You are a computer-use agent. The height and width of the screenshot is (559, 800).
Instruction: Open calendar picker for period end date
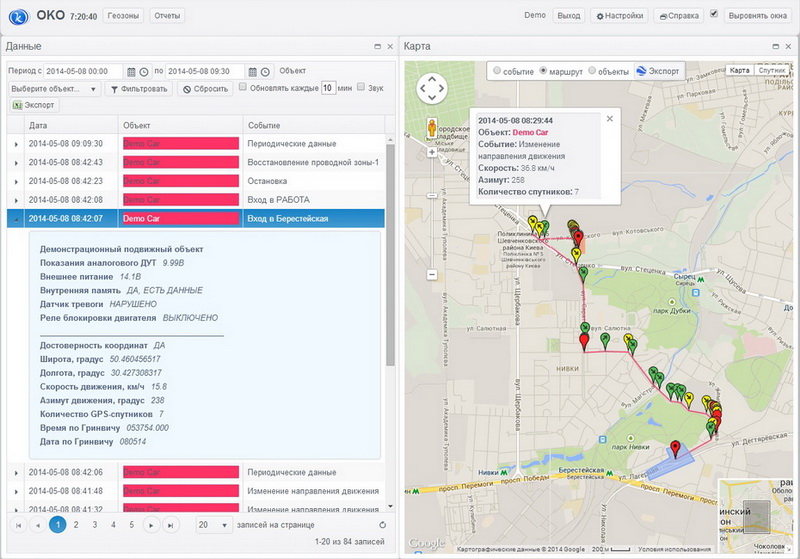(x=253, y=72)
